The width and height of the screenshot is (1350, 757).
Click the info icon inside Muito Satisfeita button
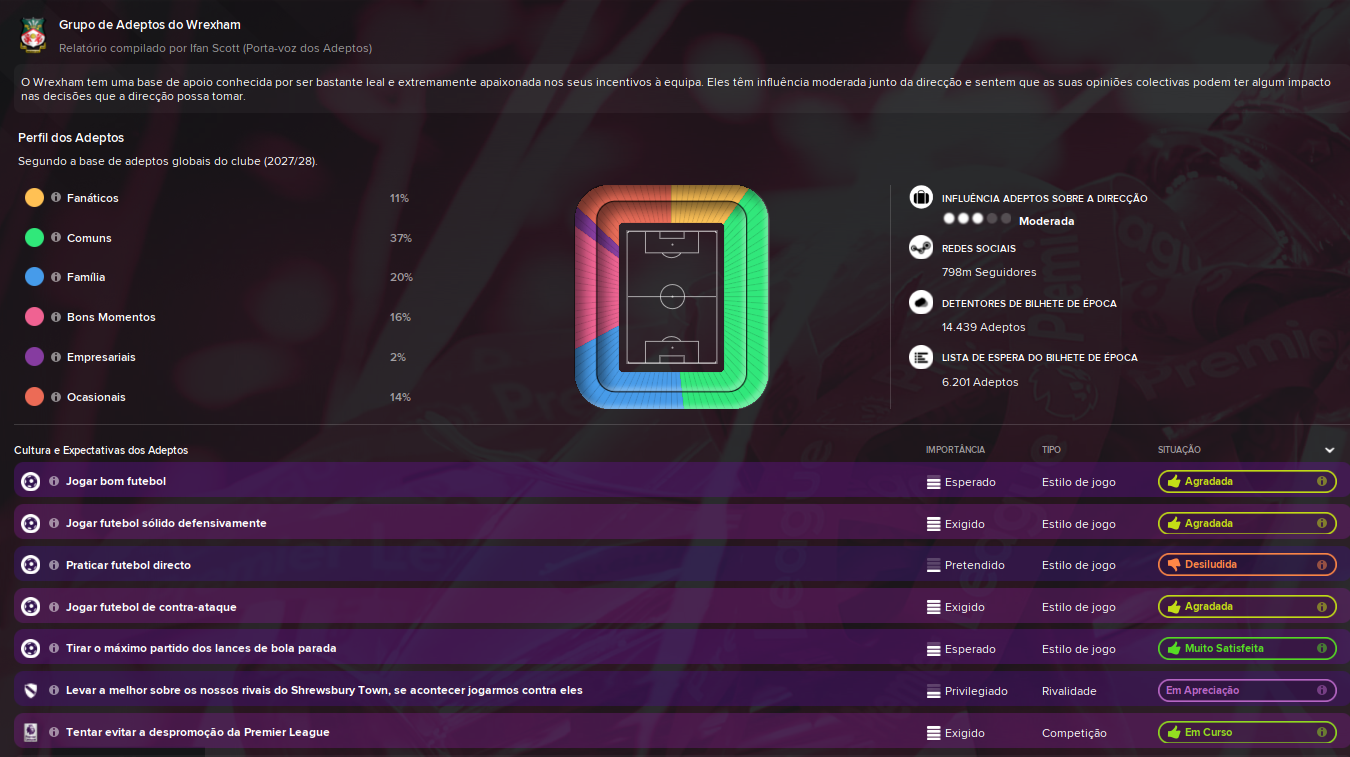[x=1322, y=649]
